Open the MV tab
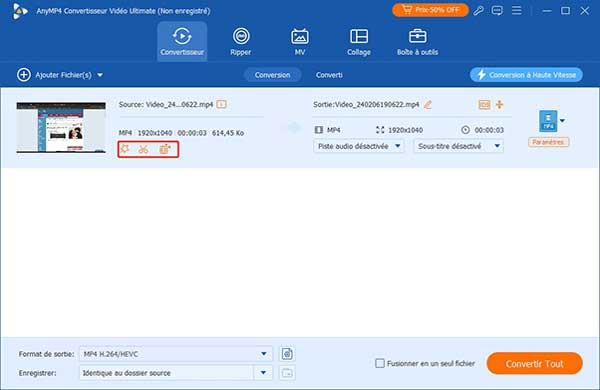The image size is (600, 390). (x=300, y=41)
